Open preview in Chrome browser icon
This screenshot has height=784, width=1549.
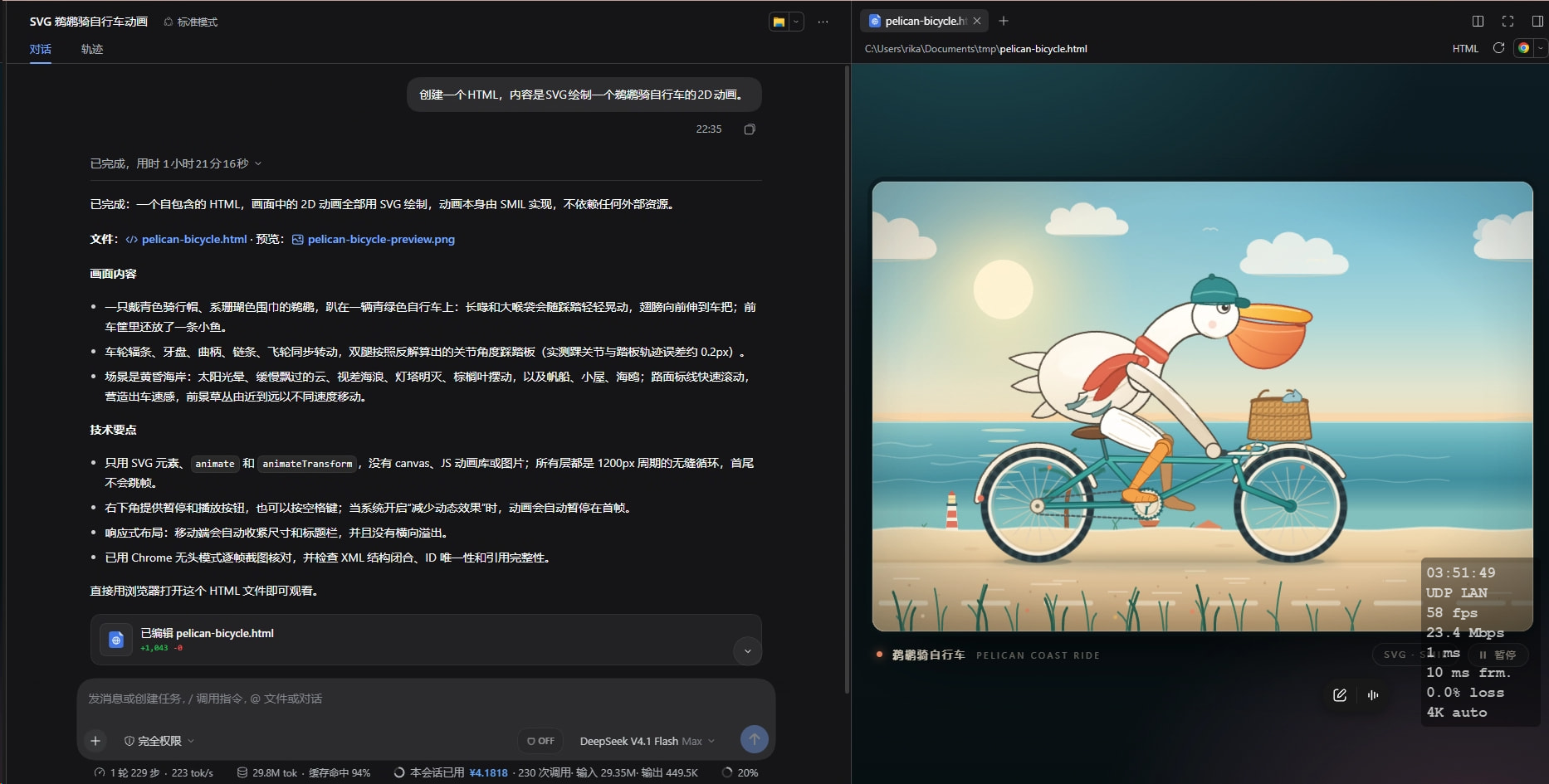(x=1523, y=48)
